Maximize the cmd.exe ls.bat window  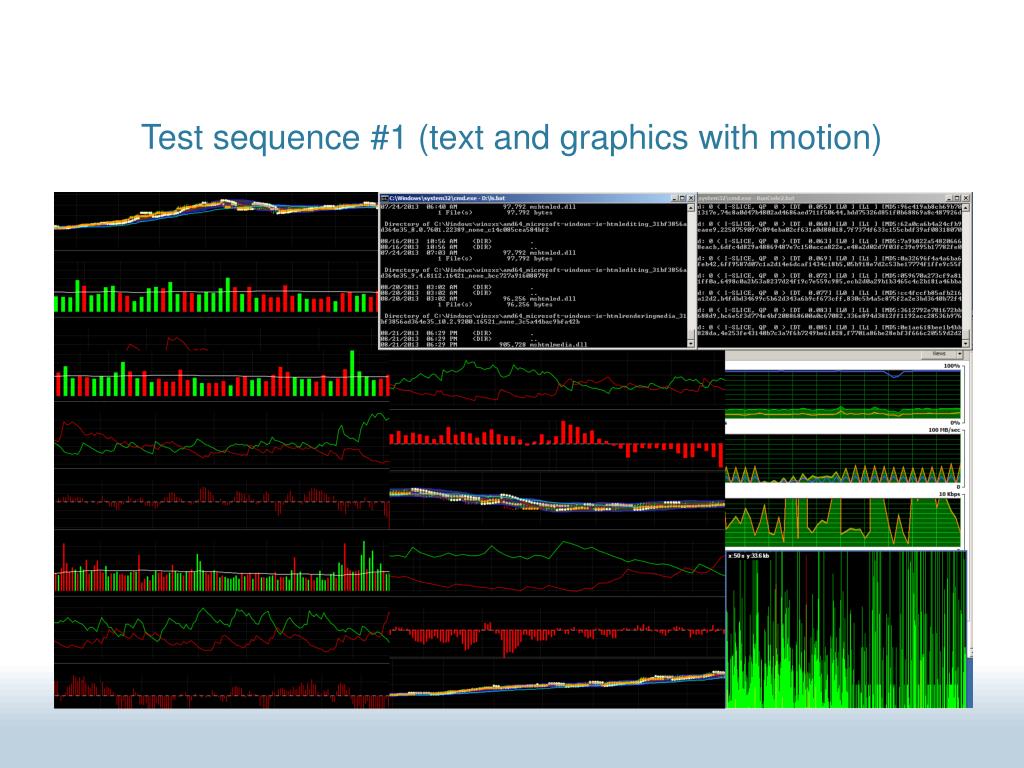(683, 198)
